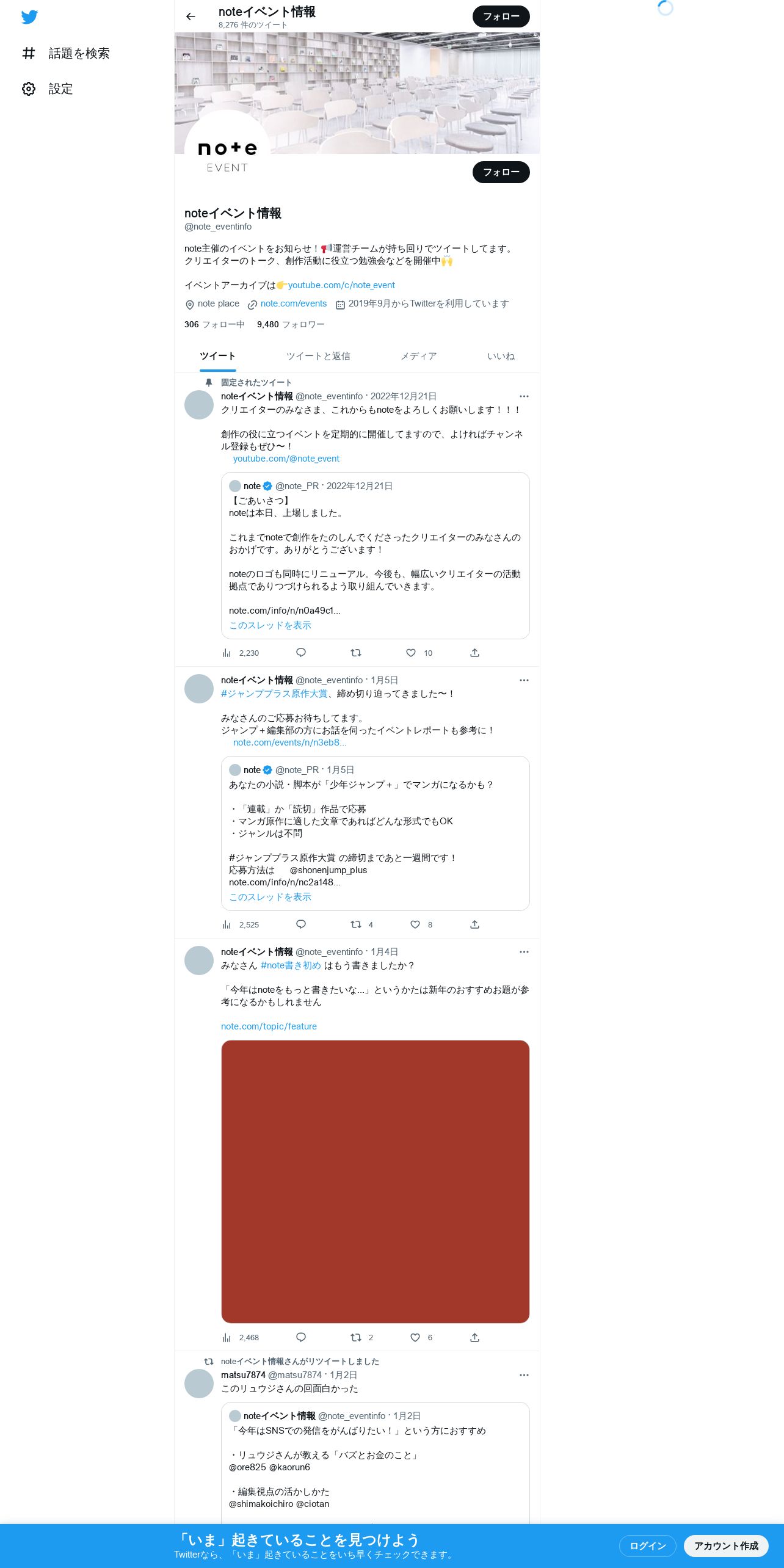Share the pinned tweet
Image resolution: width=784 pixels, height=1568 pixels.
(474, 653)
